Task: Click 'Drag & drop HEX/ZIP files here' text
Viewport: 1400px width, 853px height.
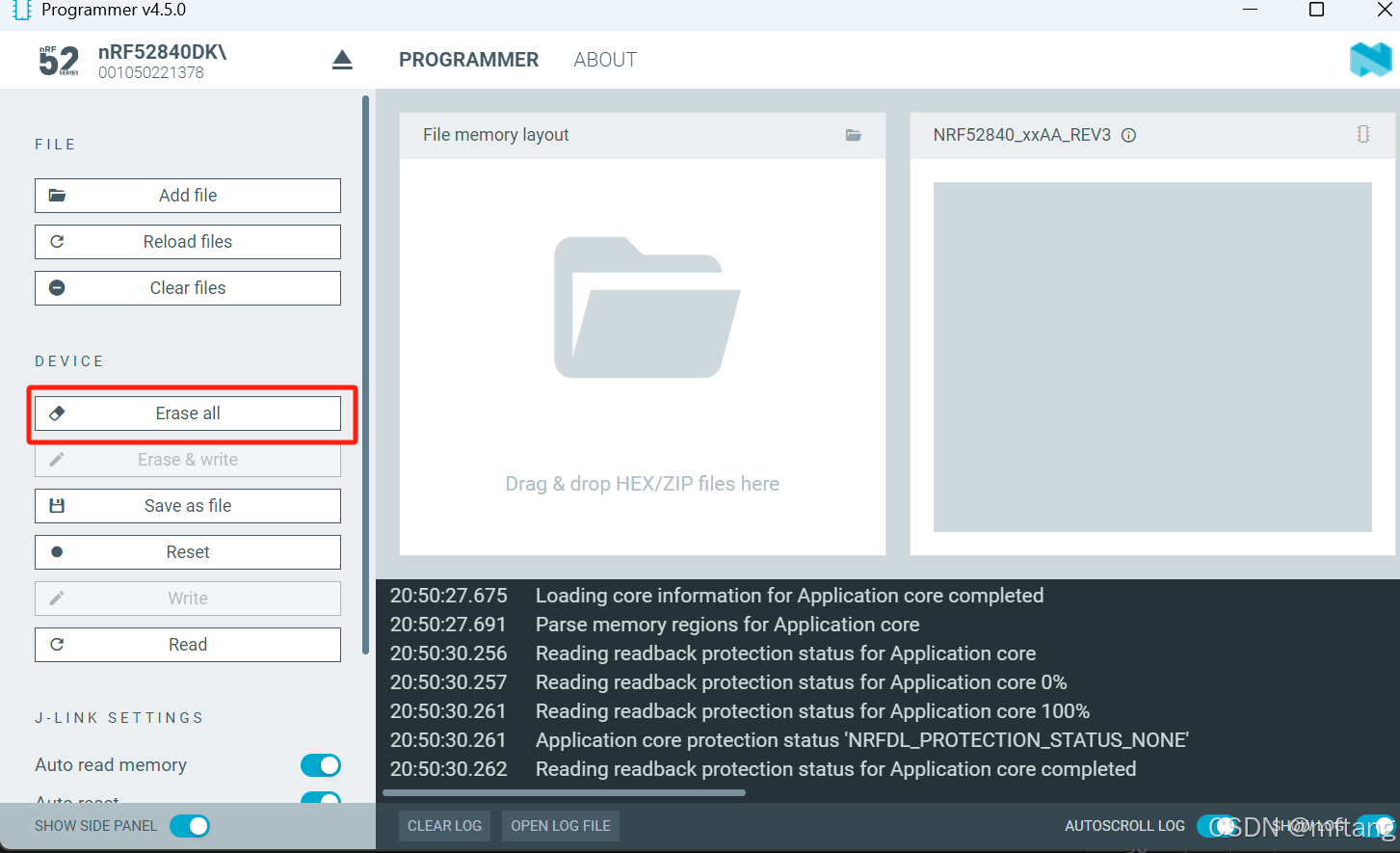Action: tap(643, 484)
